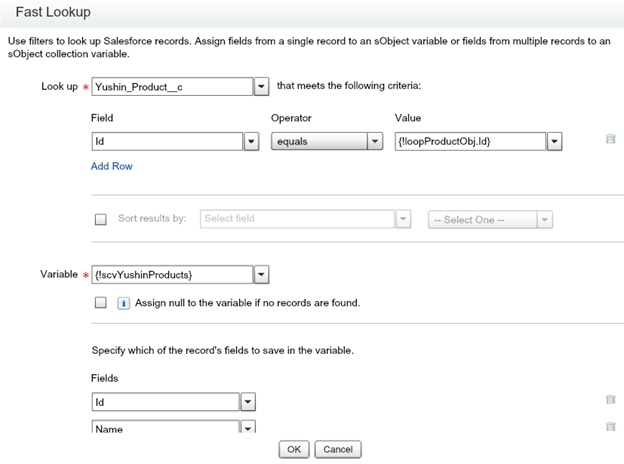Remove the Id field from saved fields
624x464 pixels.
[x=610, y=400]
